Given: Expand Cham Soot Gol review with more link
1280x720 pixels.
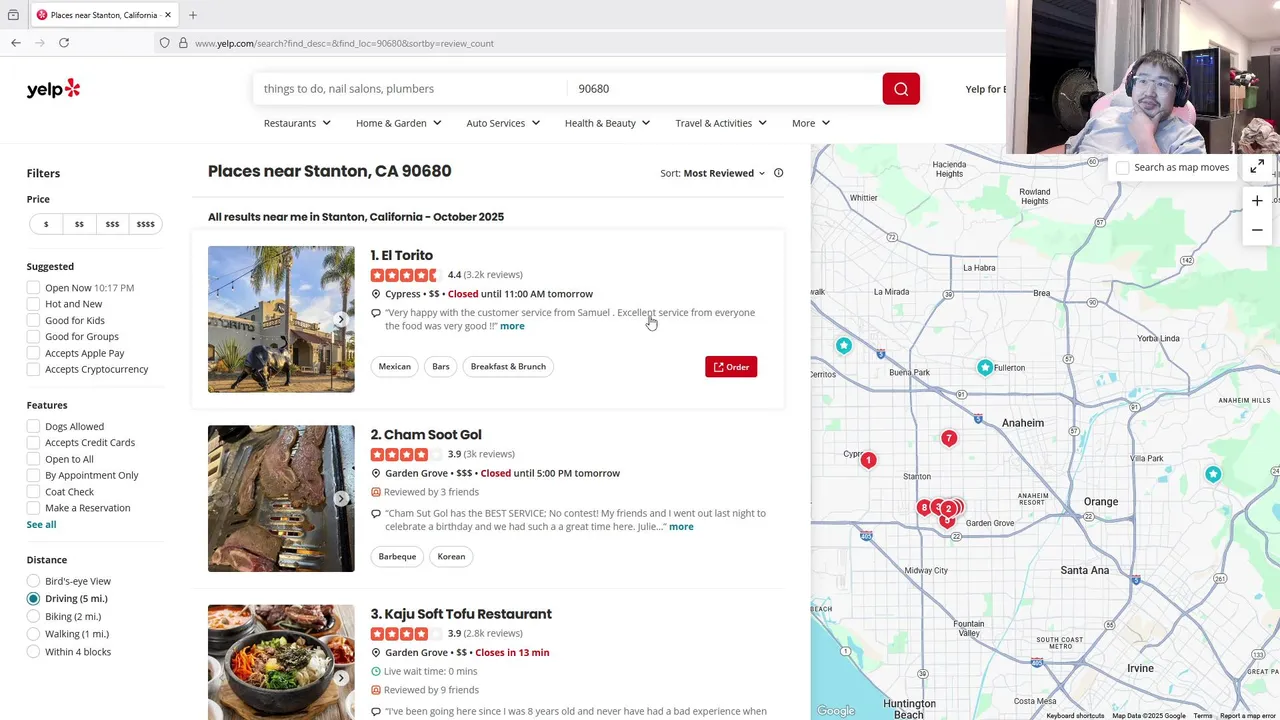Looking at the screenshot, I should (681, 527).
